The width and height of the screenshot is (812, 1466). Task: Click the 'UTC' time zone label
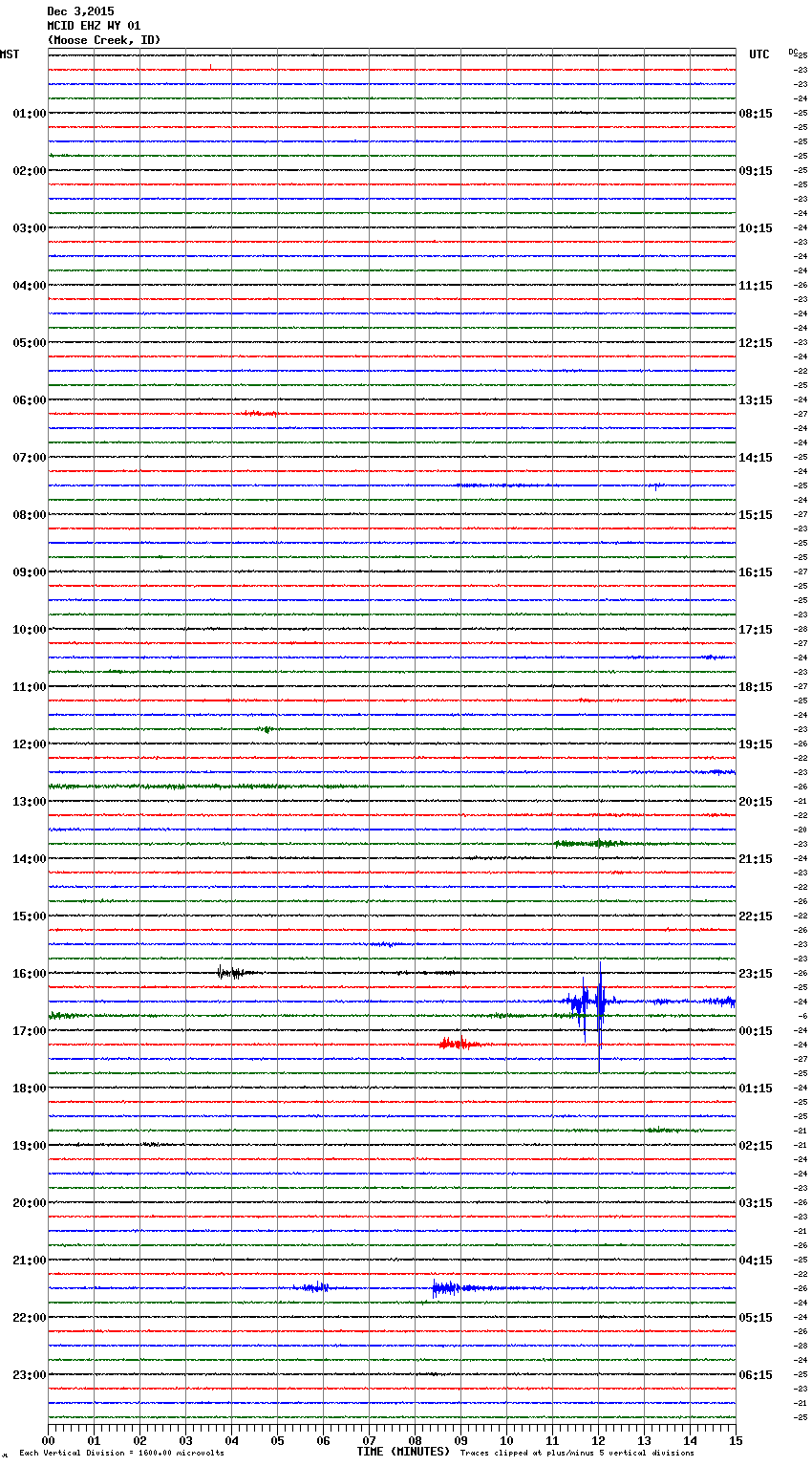[x=759, y=54]
